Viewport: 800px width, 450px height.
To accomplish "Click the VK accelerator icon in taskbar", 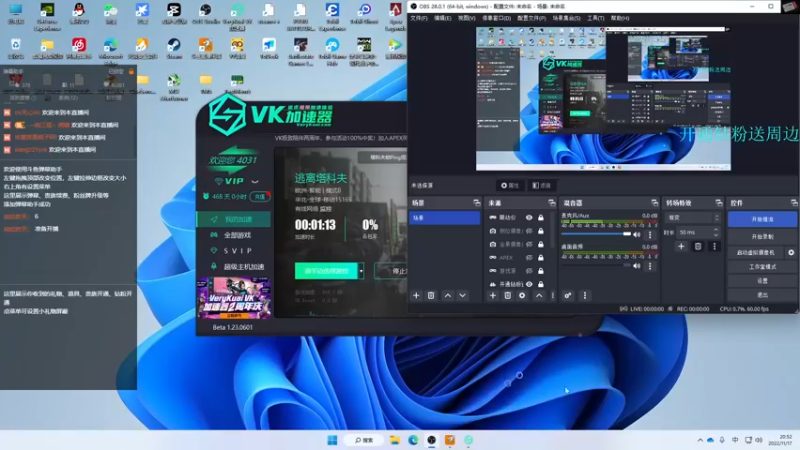I will click(x=468, y=440).
